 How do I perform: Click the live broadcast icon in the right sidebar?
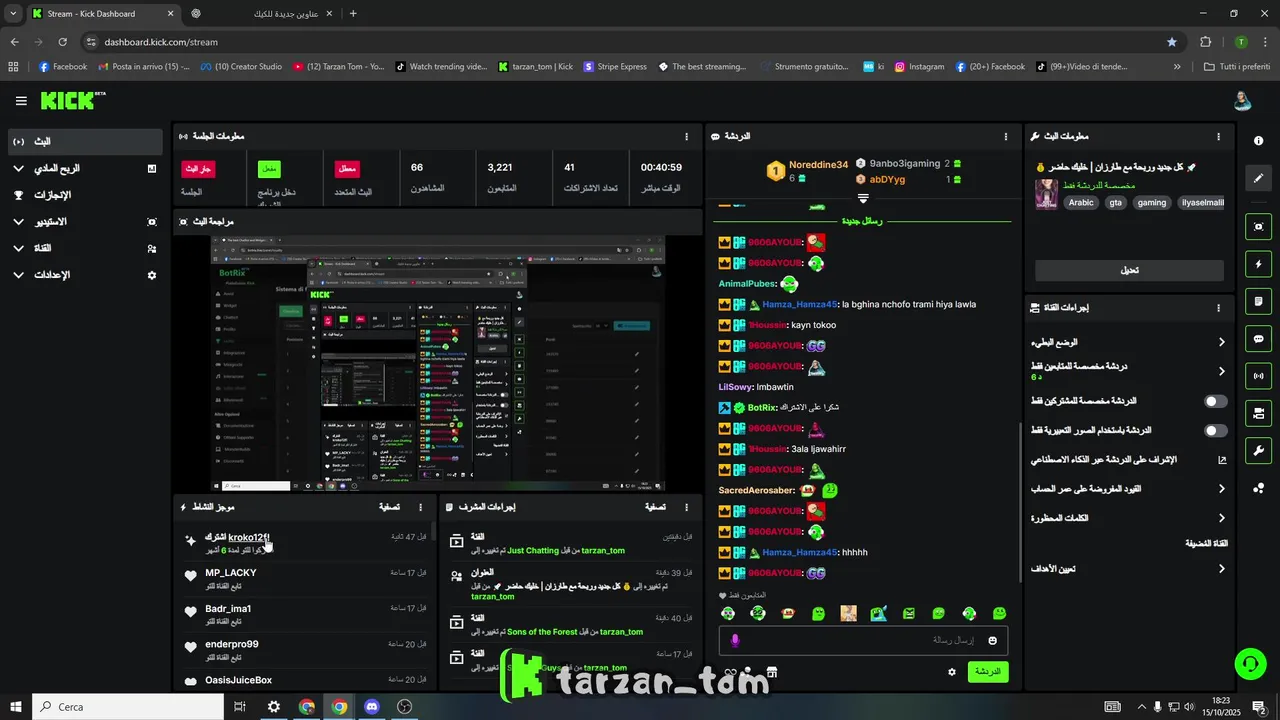[x=1258, y=376]
